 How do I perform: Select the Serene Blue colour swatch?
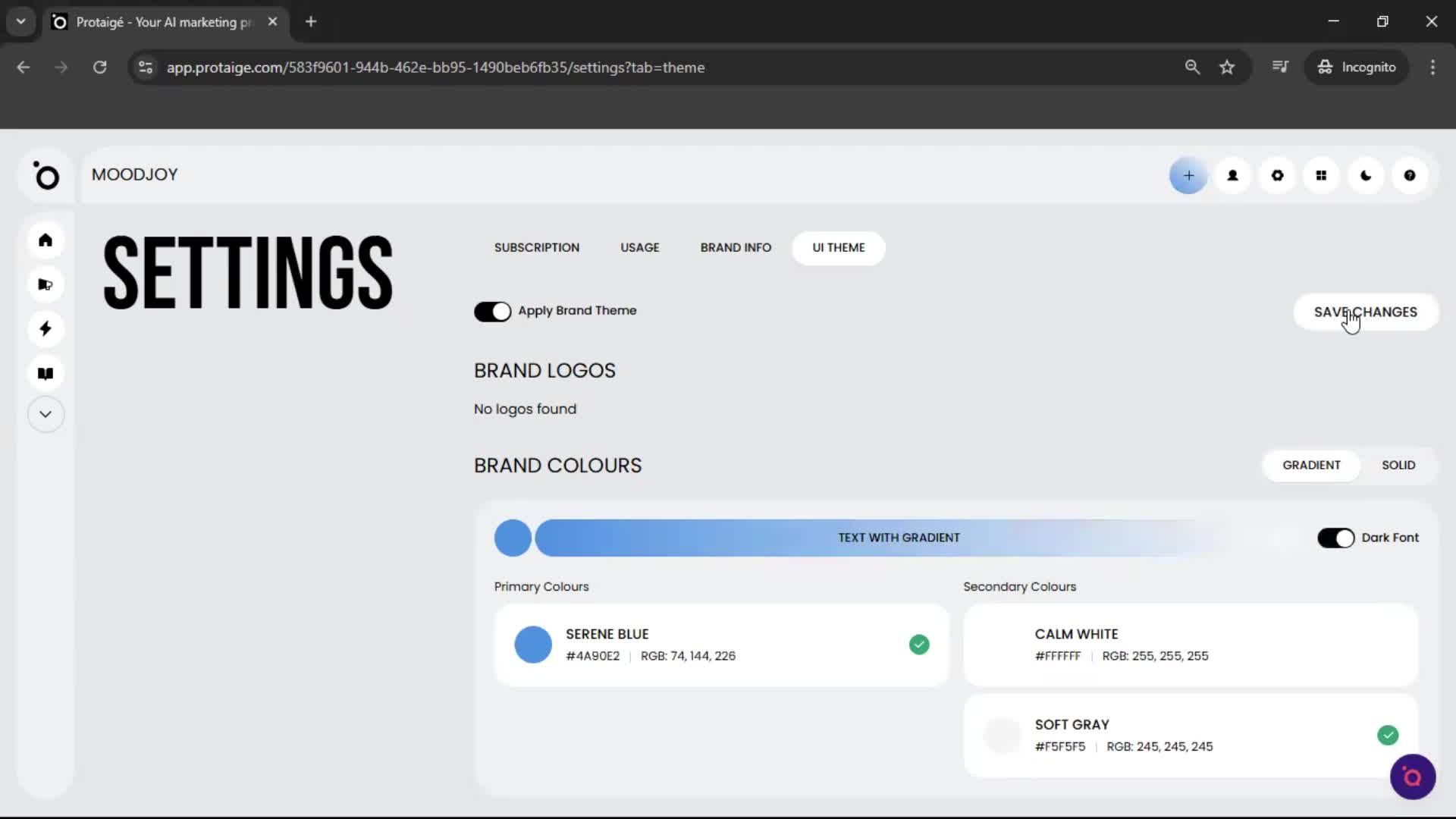pyautogui.click(x=533, y=644)
